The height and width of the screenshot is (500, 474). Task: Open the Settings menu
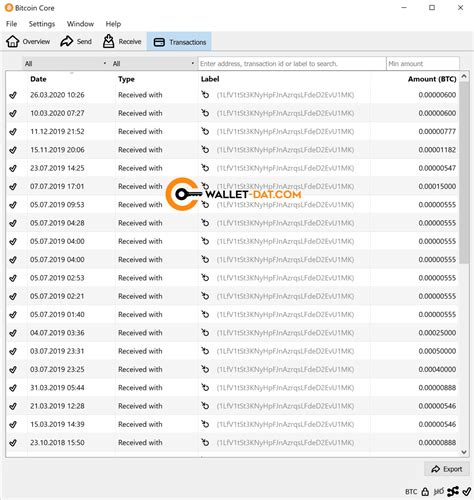point(42,24)
